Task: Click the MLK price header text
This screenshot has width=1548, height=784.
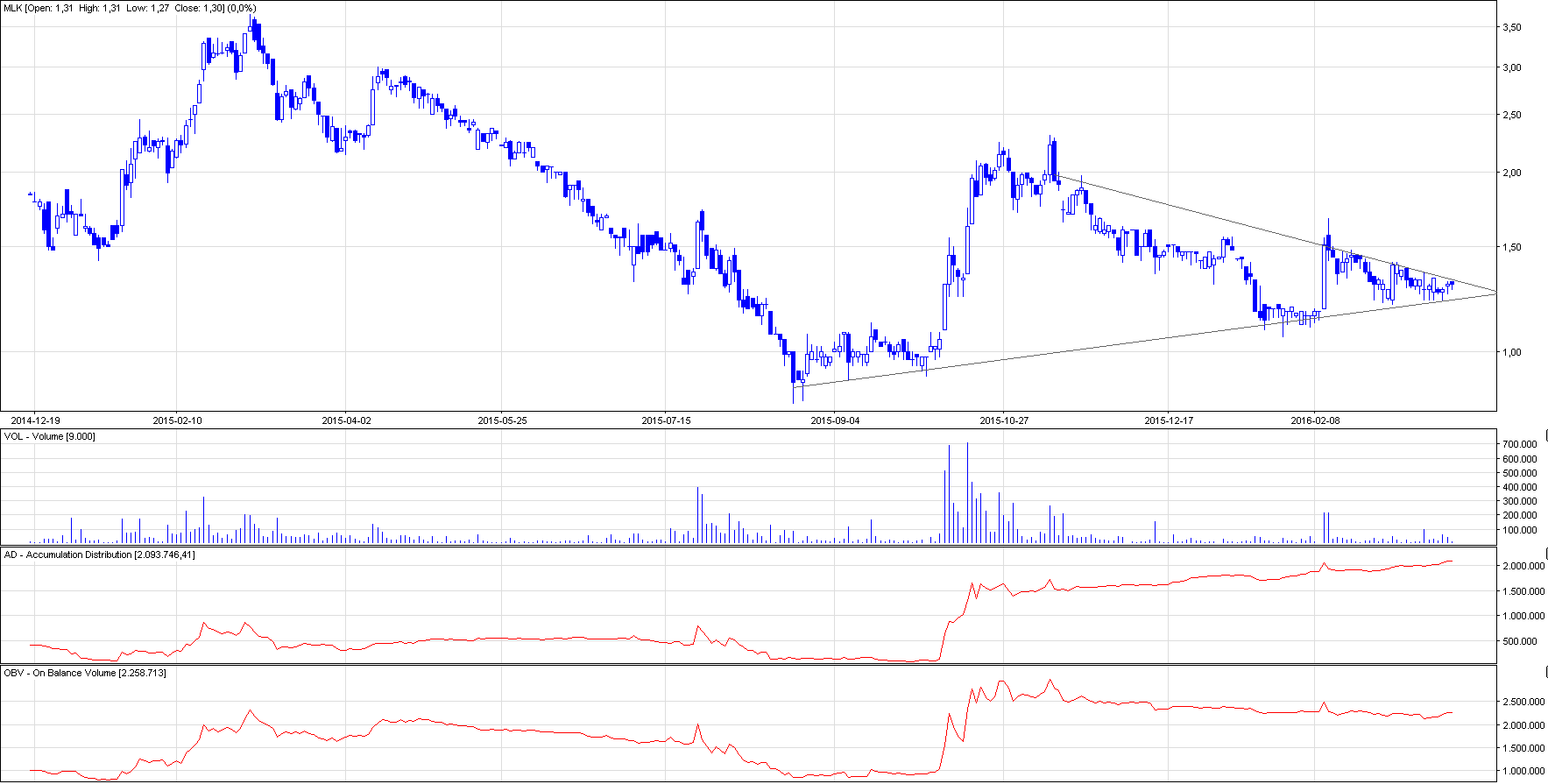Action: pyautogui.click(x=130, y=8)
